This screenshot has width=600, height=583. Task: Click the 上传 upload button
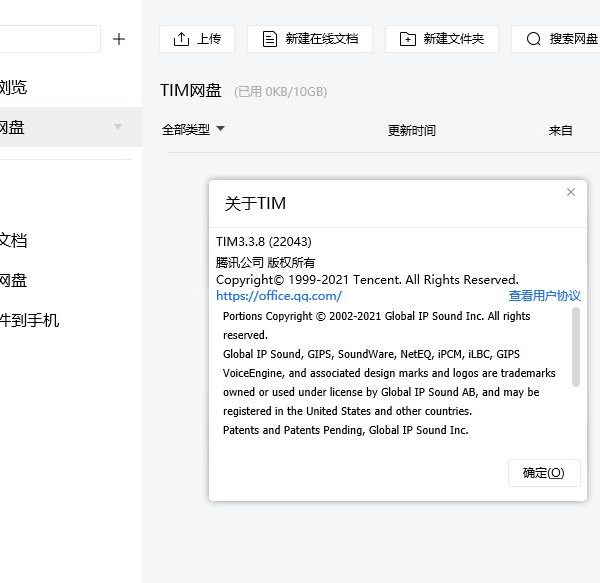click(197, 39)
